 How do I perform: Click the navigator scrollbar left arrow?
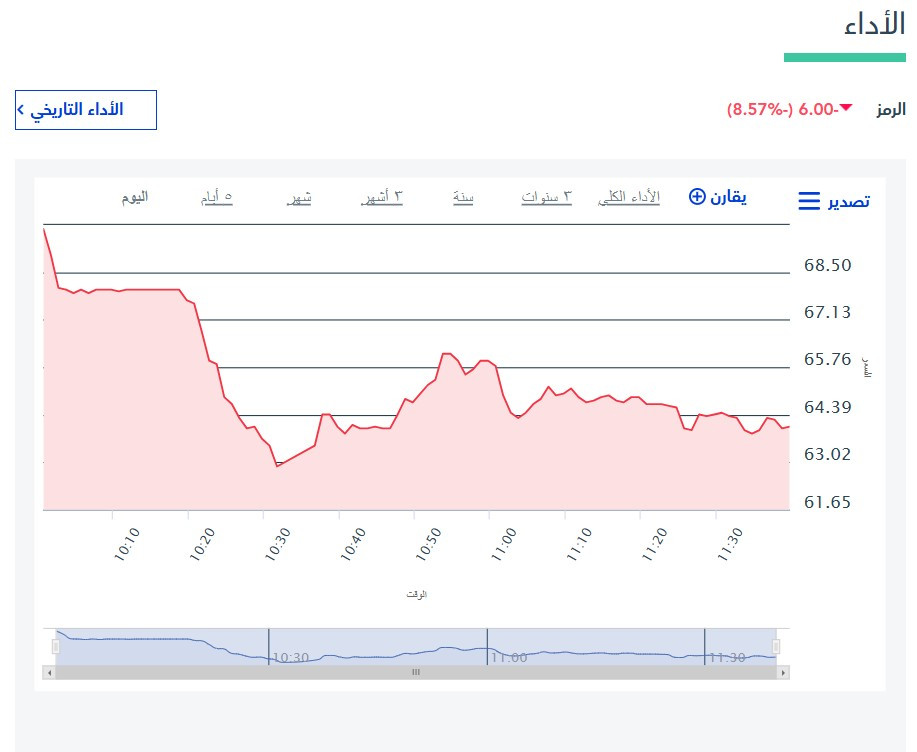pos(50,672)
